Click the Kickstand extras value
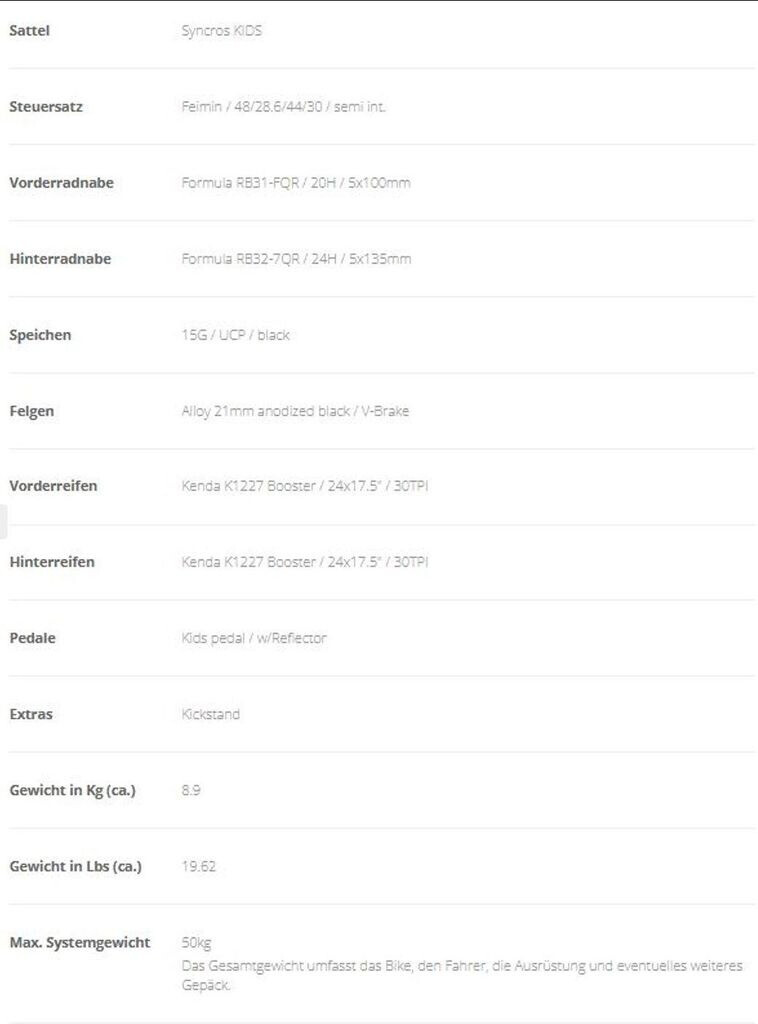 (x=211, y=714)
